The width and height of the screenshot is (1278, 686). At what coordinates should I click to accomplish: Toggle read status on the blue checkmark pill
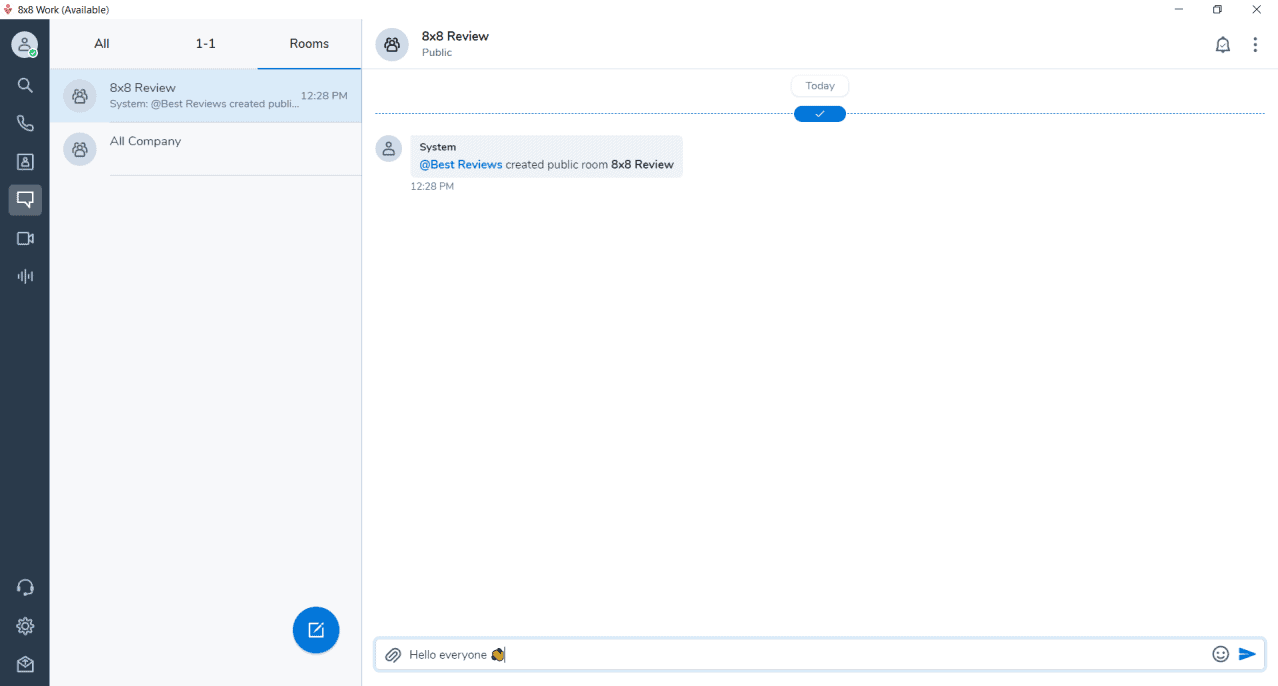[x=819, y=113]
